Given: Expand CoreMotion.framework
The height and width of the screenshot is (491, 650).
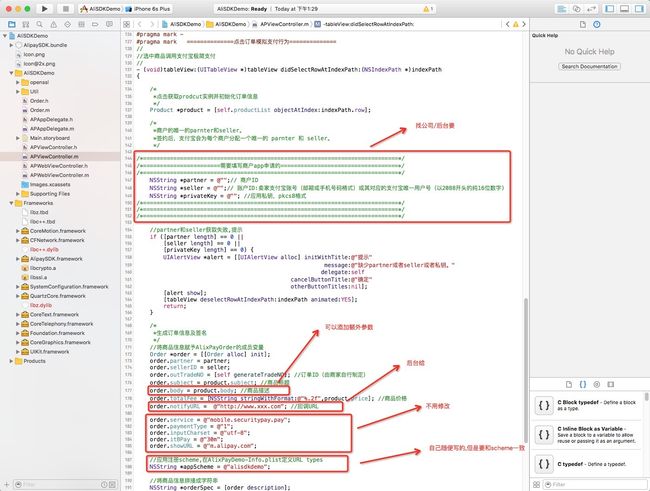Looking at the screenshot, I should point(18,231).
